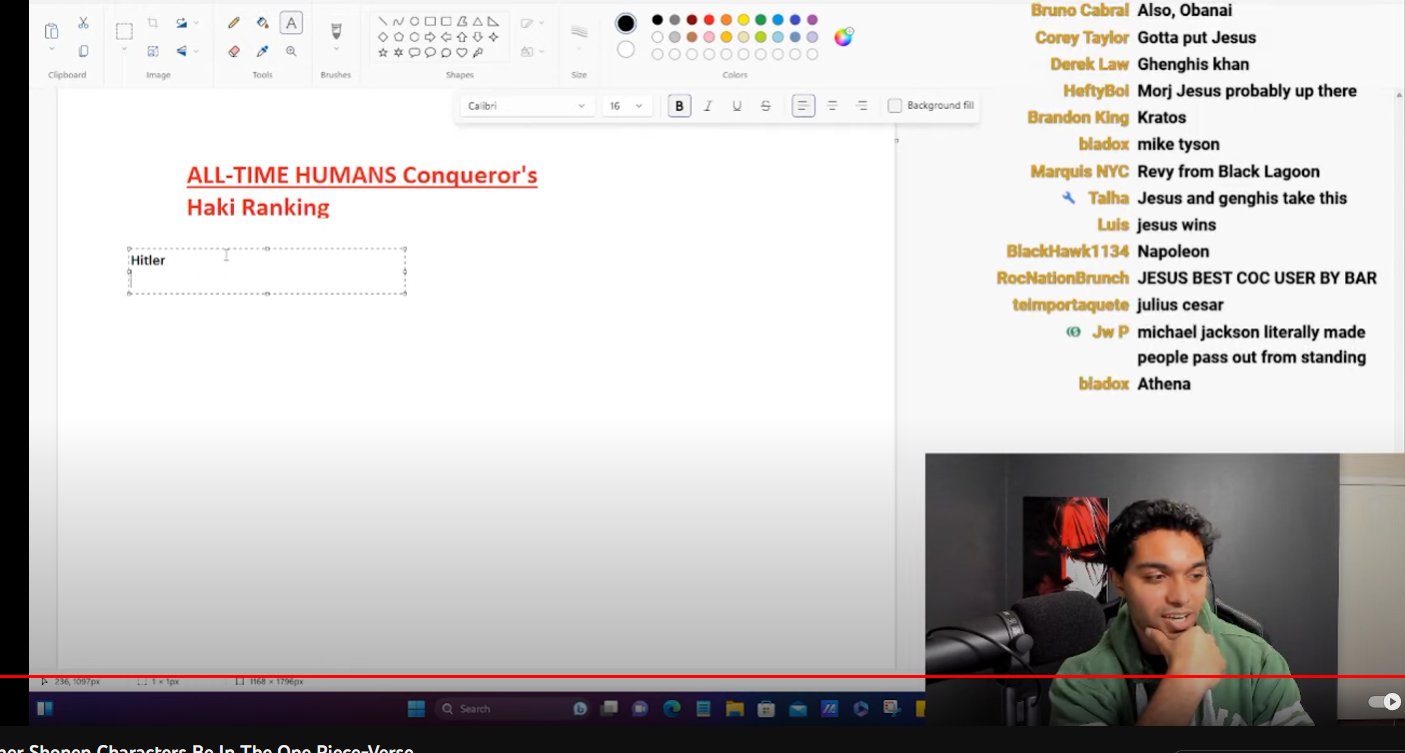The image size is (1405, 753).
Task: Select the Pencil tool
Action: coord(233,22)
